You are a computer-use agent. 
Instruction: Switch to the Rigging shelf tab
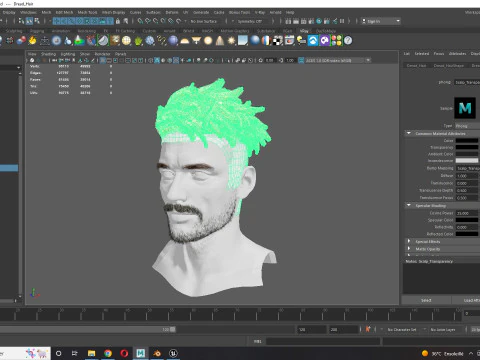(37, 31)
